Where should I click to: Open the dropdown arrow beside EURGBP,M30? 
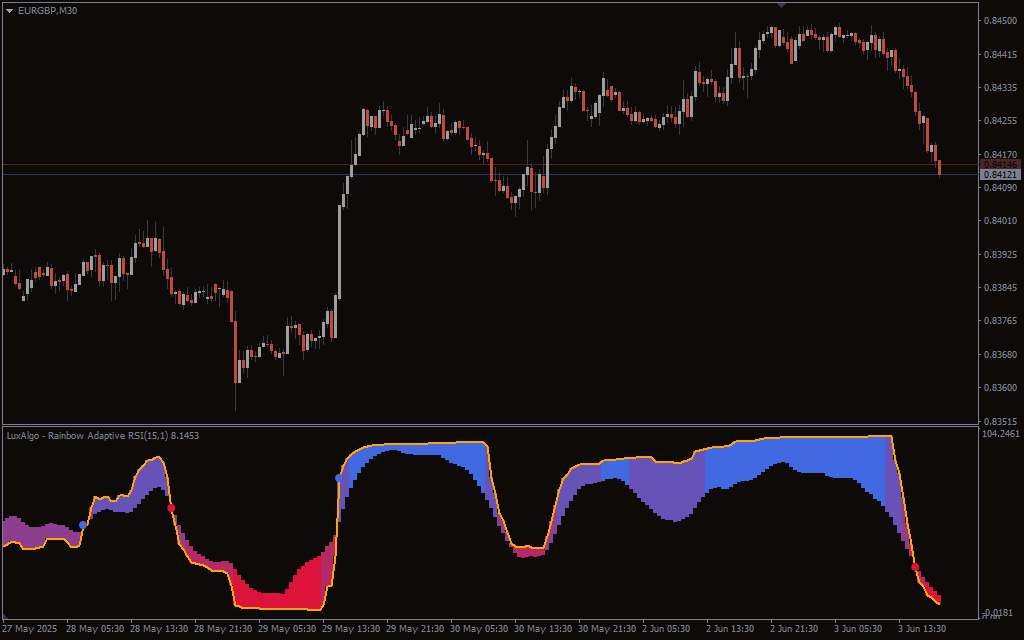[9, 10]
